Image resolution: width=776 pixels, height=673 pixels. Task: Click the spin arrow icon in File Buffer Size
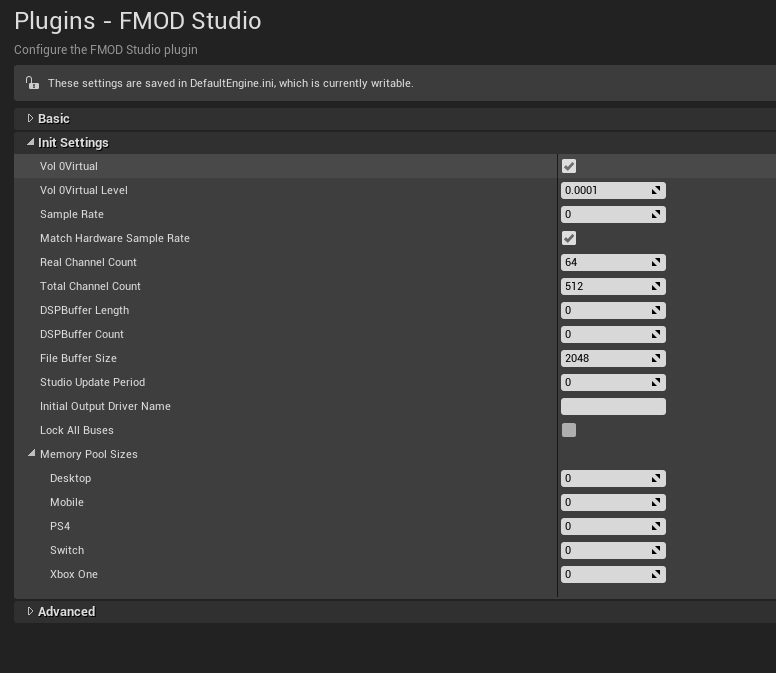656,358
